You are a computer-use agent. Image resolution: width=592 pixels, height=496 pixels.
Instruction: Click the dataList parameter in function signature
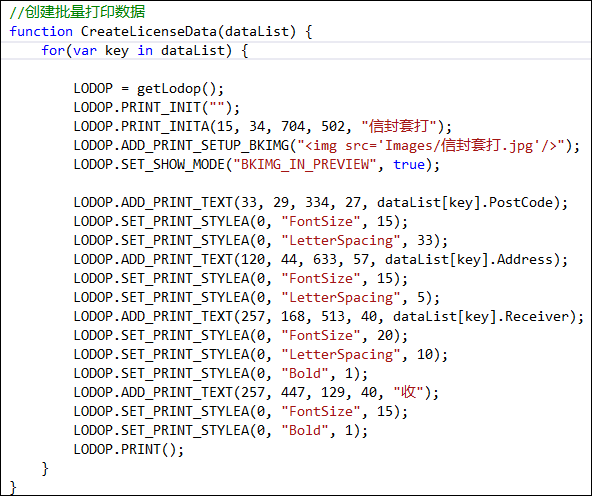(256, 31)
